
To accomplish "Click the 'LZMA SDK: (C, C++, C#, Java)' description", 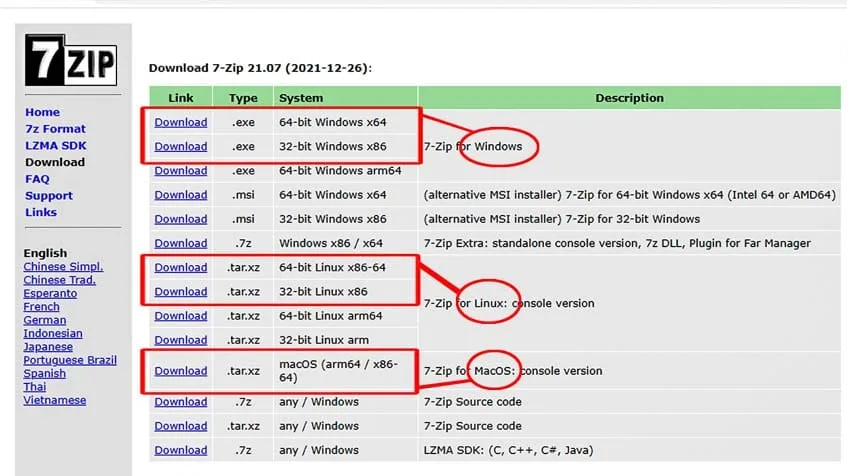I will tap(508, 451).
